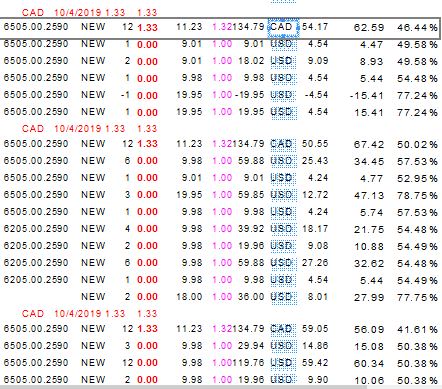Select code 6205.00.2590 in the 39.92 row

pos(36,229)
